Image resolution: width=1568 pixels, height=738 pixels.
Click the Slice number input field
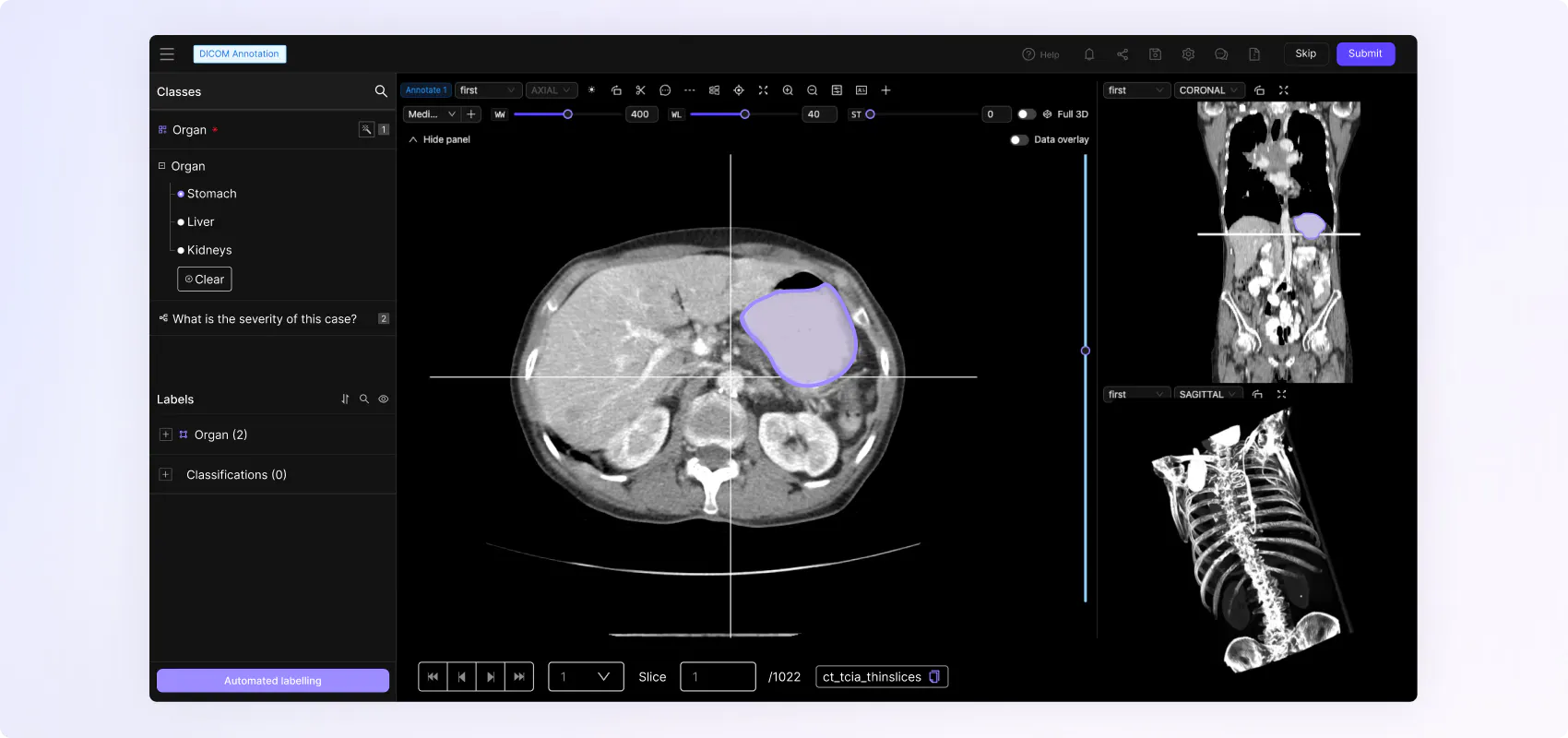pyautogui.click(x=718, y=677)
